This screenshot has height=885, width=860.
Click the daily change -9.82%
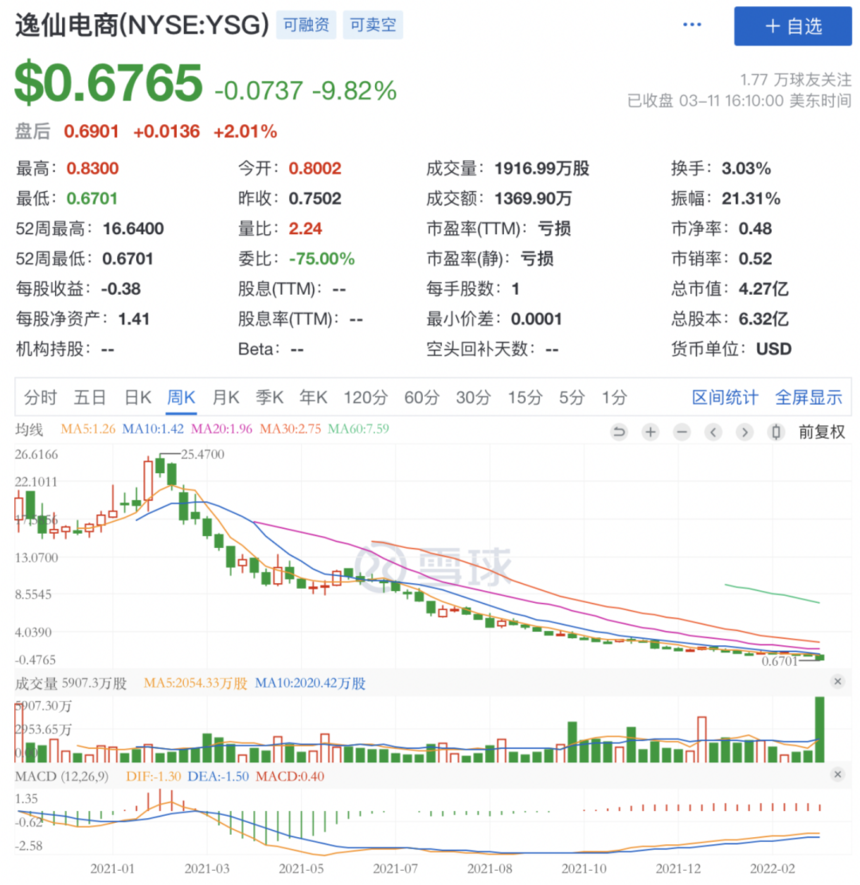[354, 90]
